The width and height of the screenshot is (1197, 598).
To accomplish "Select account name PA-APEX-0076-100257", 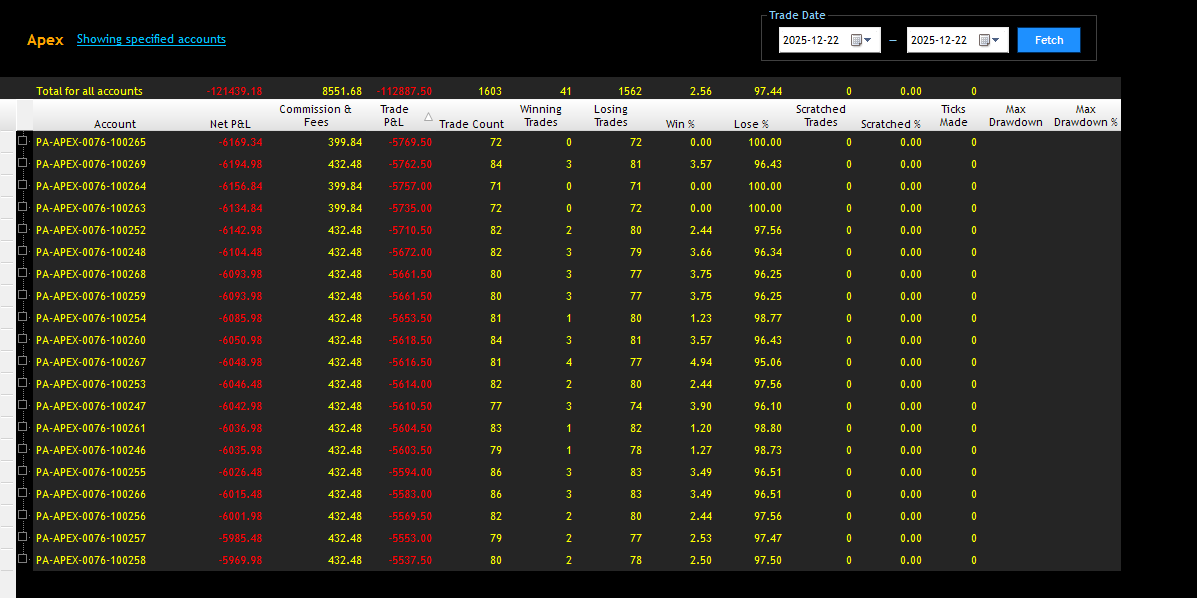I will click(91, 538).
